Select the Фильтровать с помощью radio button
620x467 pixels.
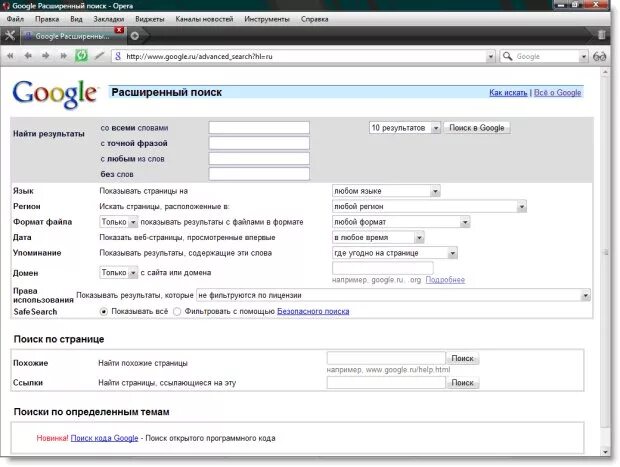177,312
